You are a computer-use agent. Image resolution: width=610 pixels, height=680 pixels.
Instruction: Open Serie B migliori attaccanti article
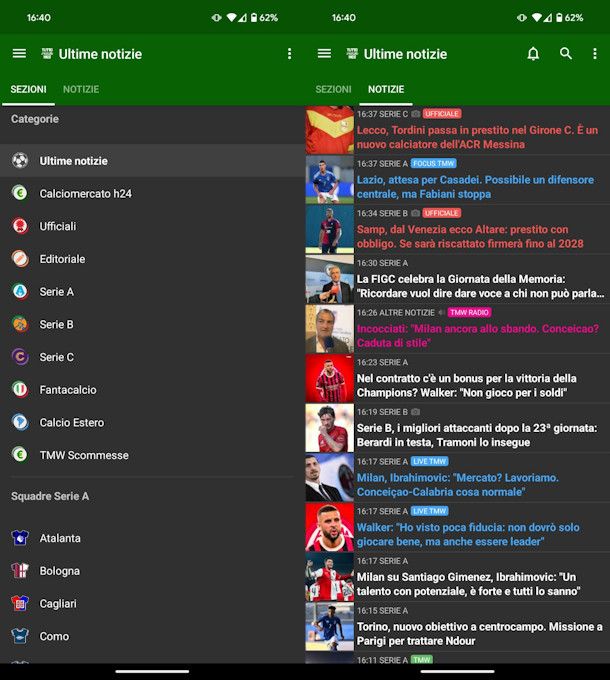(x=457, y=428)
